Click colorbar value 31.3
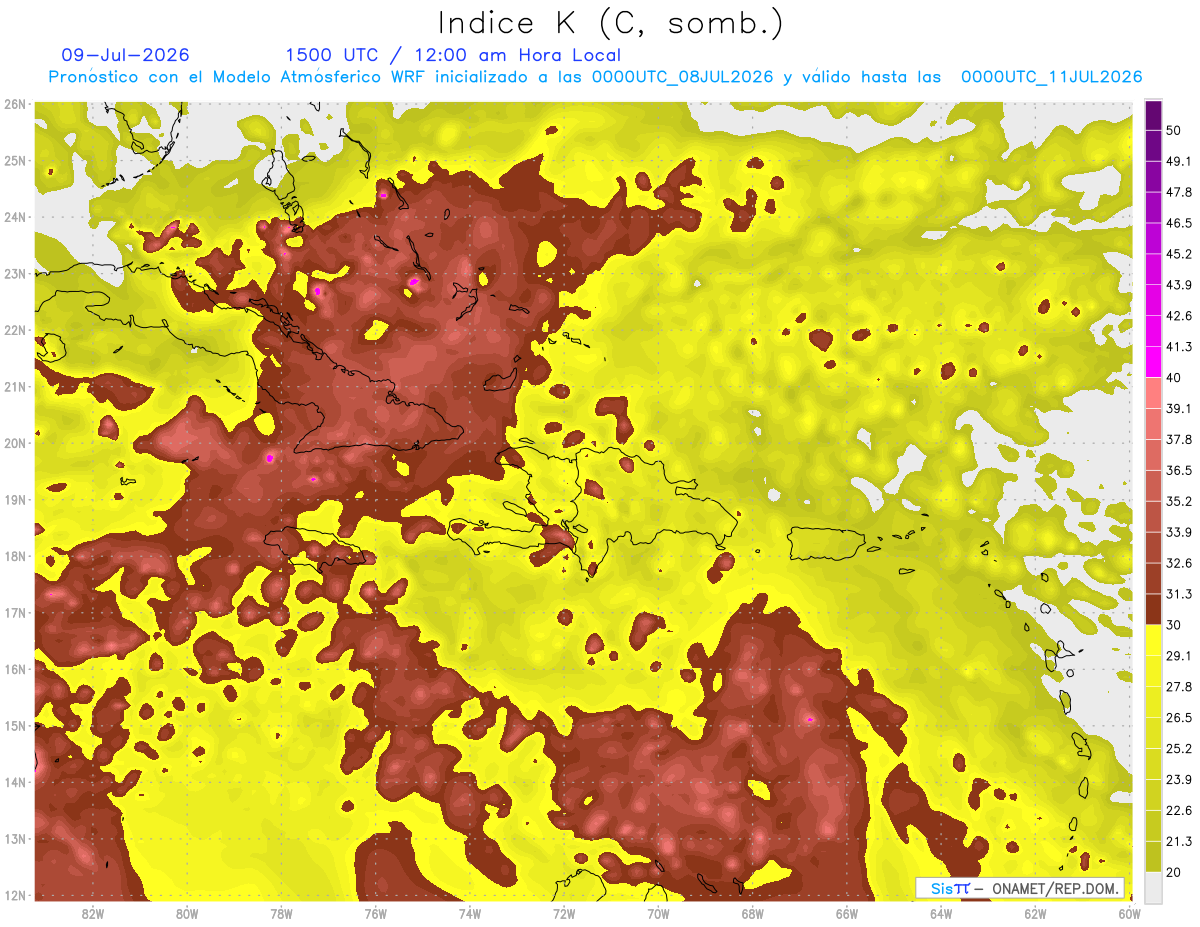Screen dimensions: 1200x927 (x=1178, y=594)
